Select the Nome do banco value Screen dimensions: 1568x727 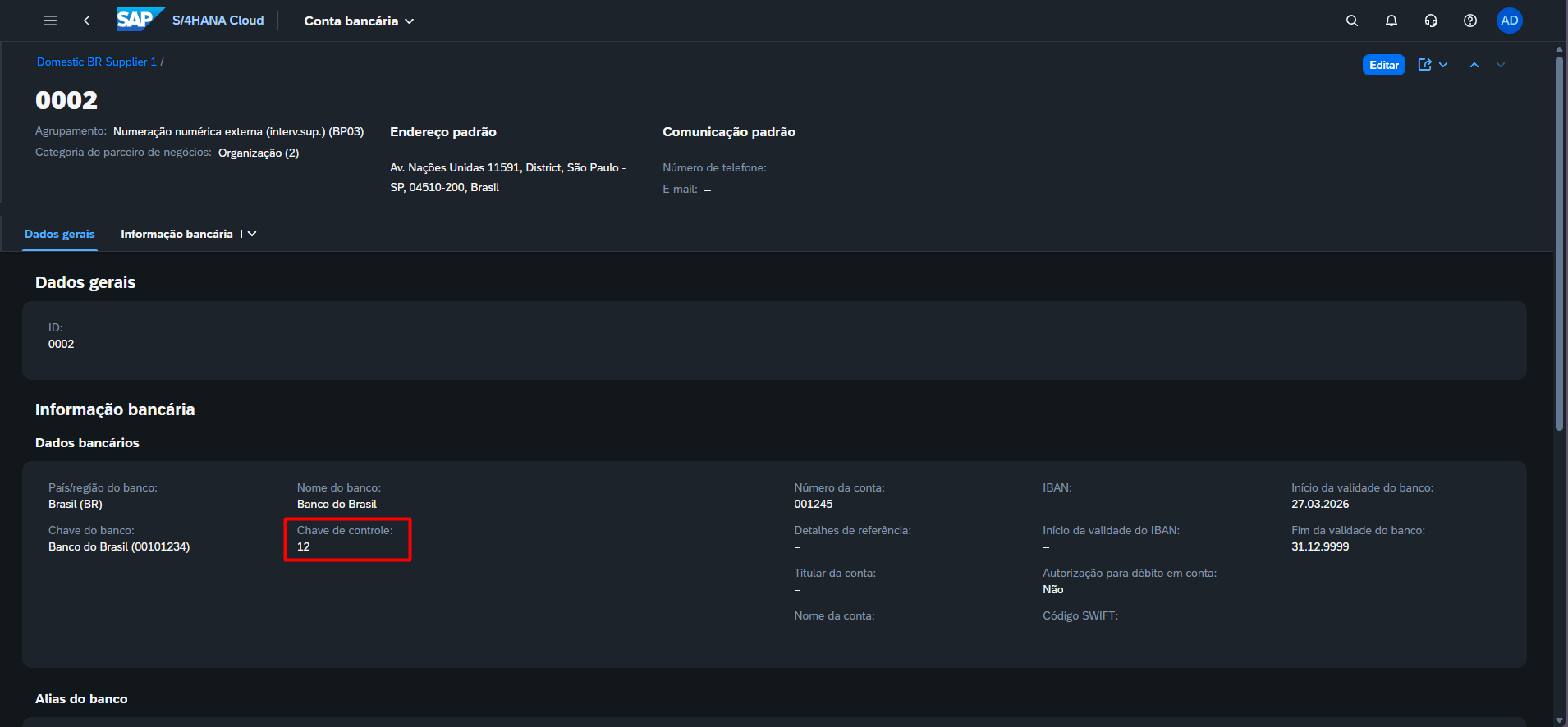tap(337, 504)
